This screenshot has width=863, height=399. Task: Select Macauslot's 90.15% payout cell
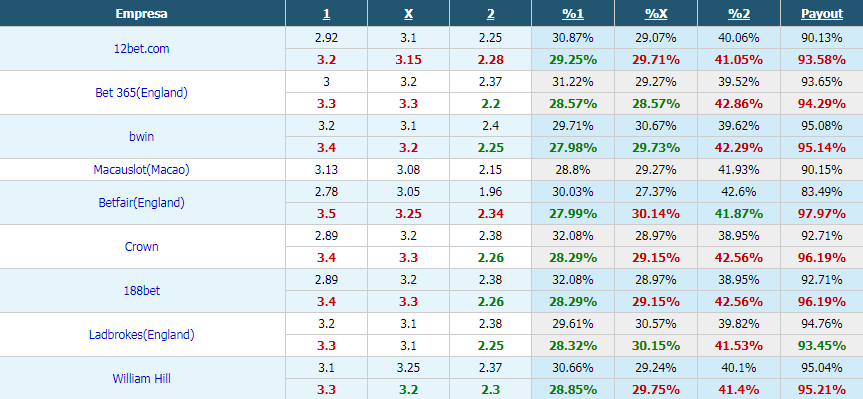pyautogui.click(x=822, y=170)
